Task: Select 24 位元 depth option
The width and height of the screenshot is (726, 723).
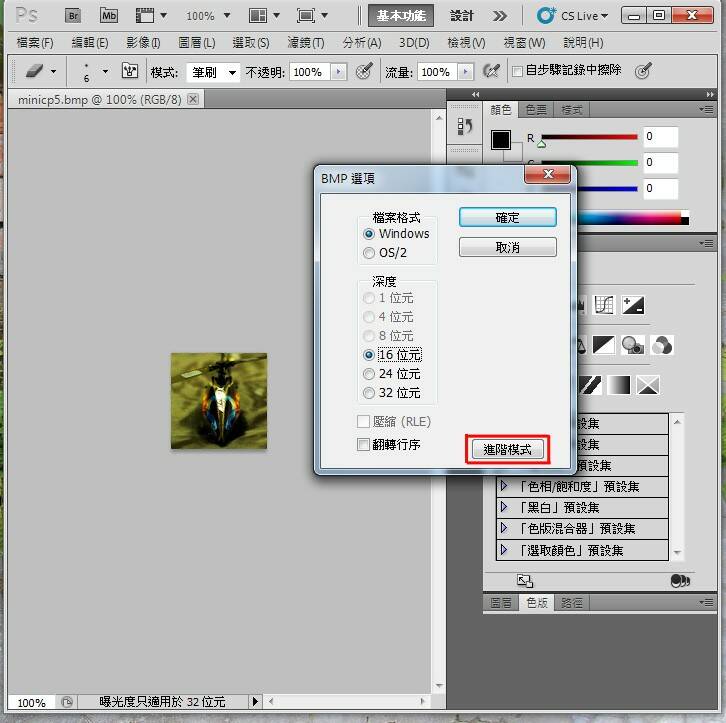Action: 369,374
